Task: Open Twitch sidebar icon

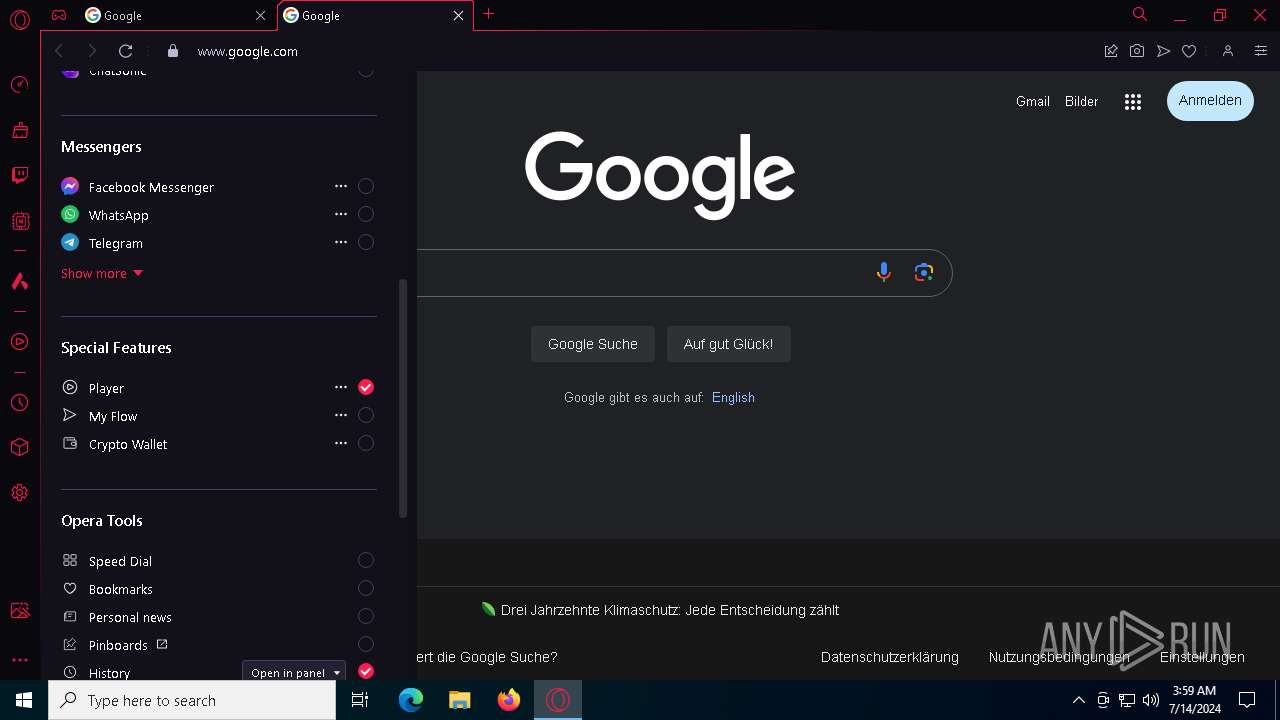Action: 19,176
